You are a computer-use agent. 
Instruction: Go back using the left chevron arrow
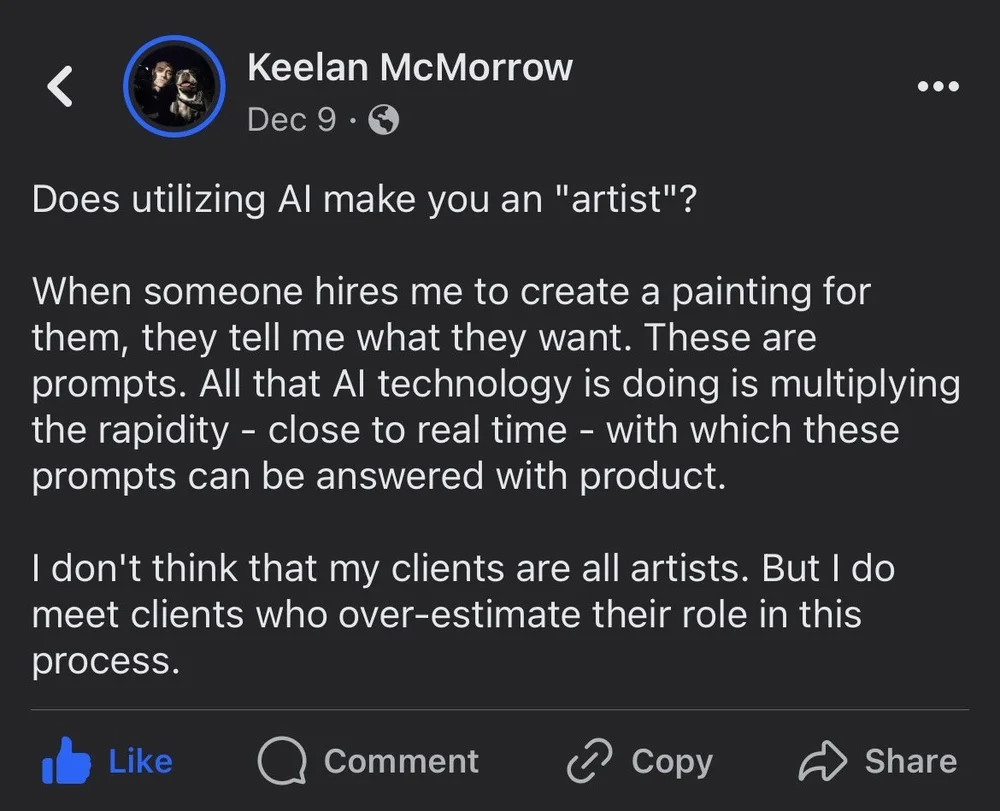[61, 88]
